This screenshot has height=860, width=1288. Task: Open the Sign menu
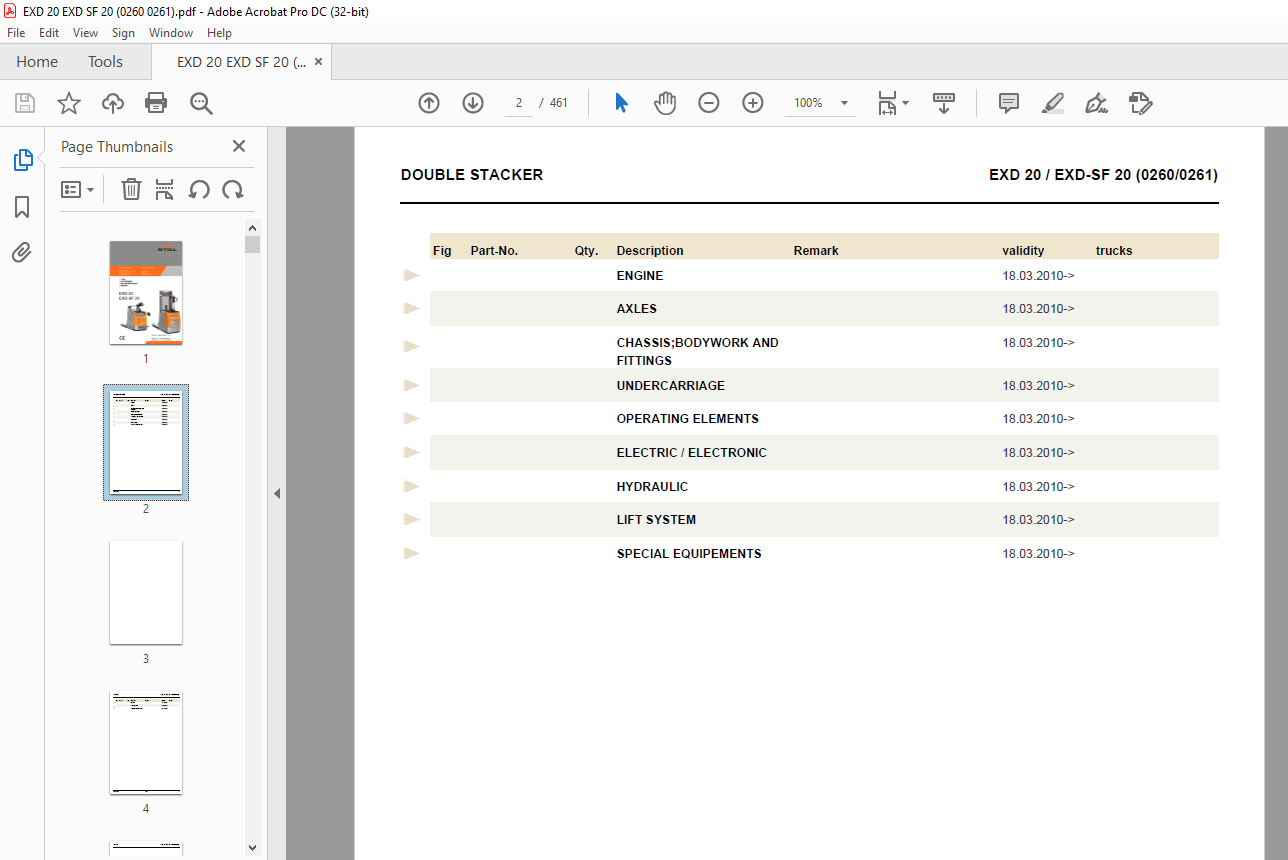123,33
